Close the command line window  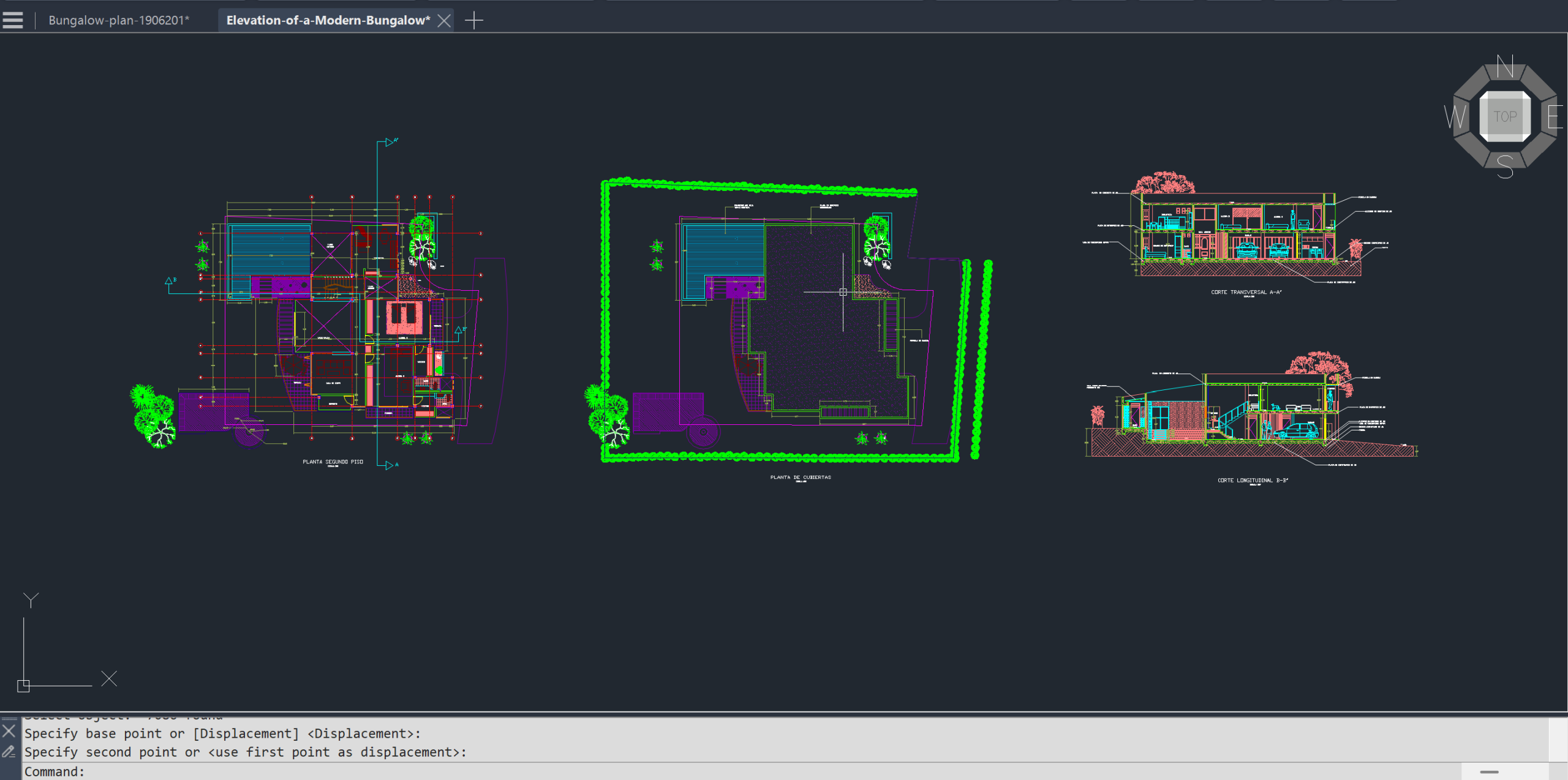point(9,730)
